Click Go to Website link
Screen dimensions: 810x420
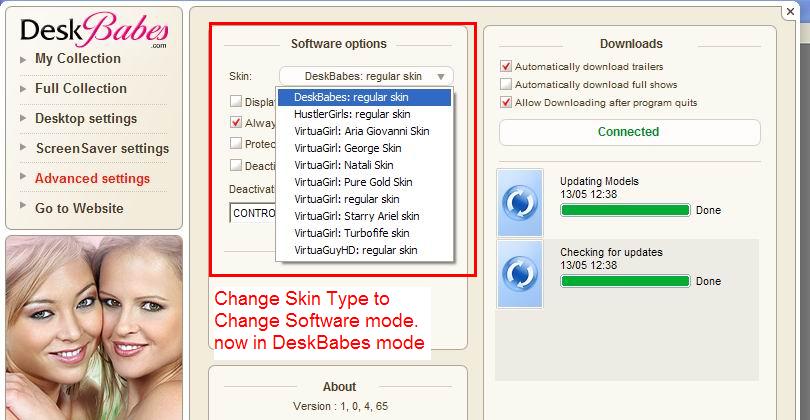(x=79, y=208)
